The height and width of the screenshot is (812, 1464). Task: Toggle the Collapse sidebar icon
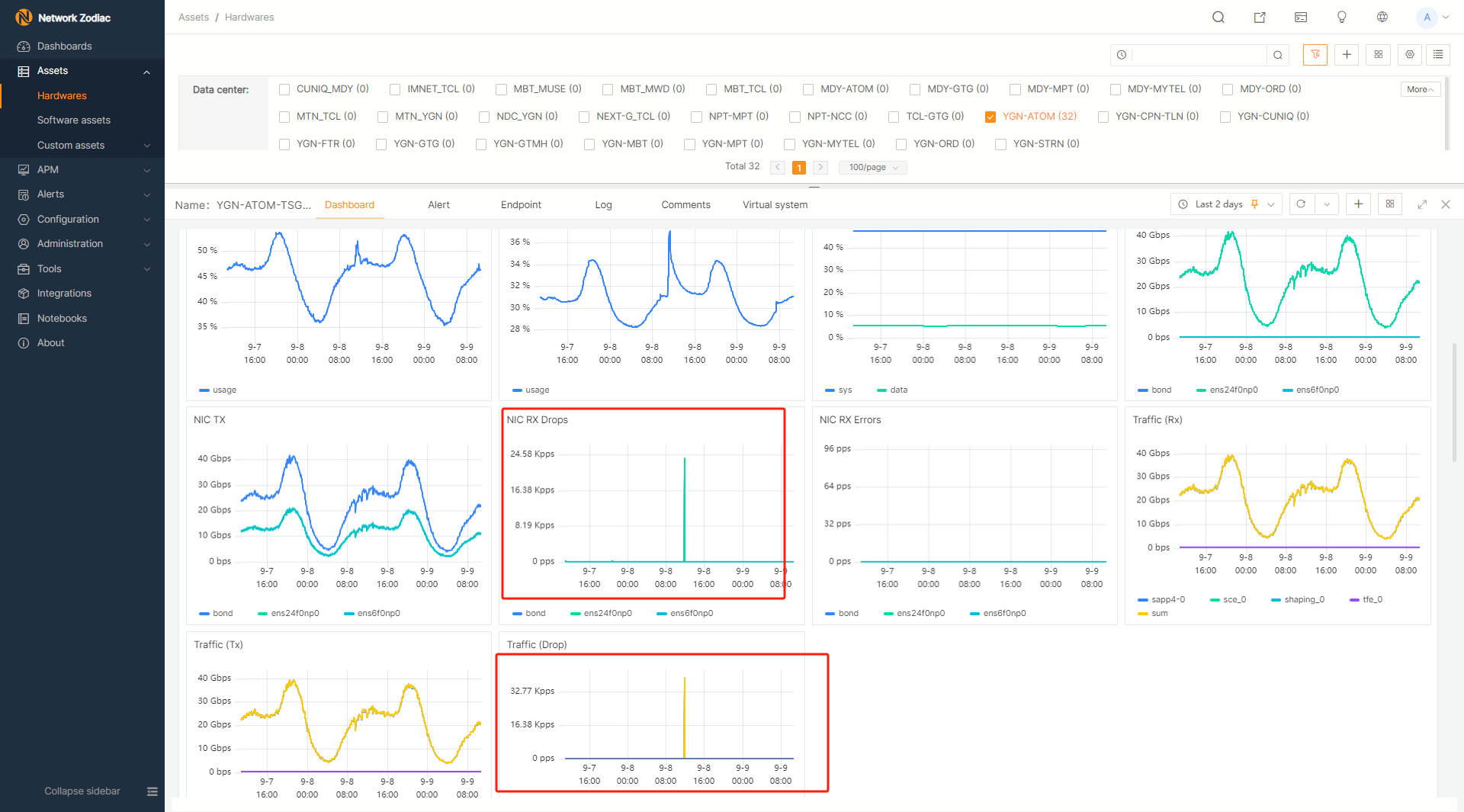[152, 791]
